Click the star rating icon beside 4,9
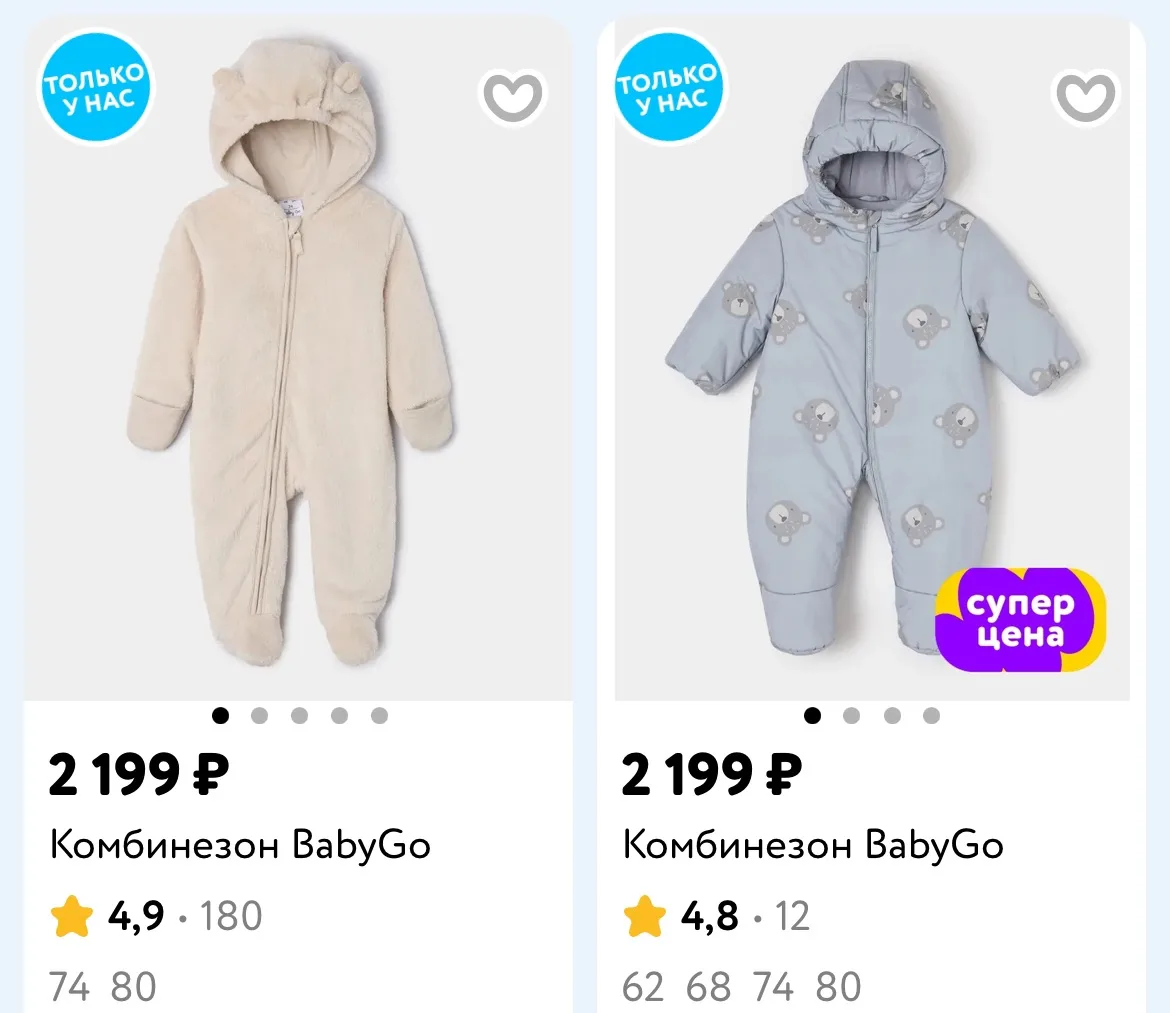This screenshot has width=1170, height=1013. point(72,916)
